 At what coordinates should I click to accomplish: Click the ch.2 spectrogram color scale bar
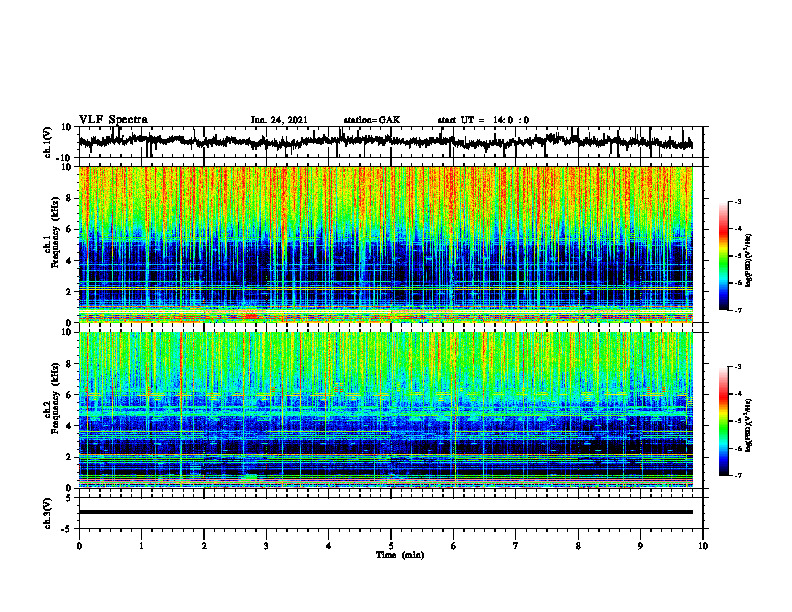(x=724, y=421)
